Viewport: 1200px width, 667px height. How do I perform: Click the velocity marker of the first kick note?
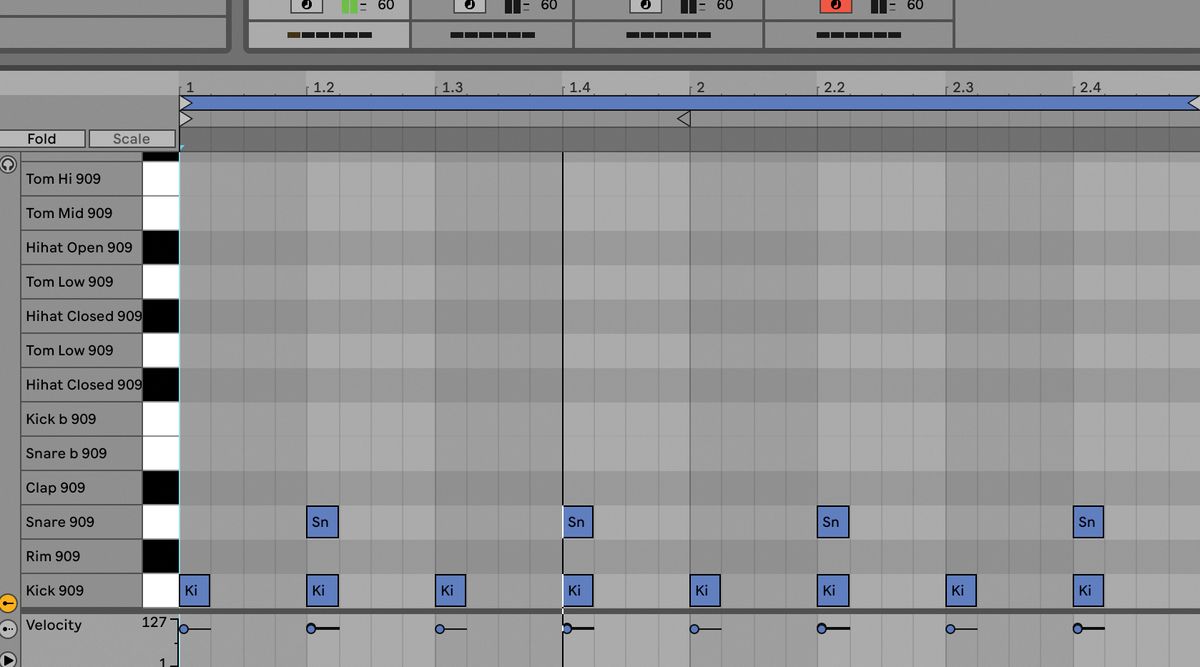click(182, 628)
